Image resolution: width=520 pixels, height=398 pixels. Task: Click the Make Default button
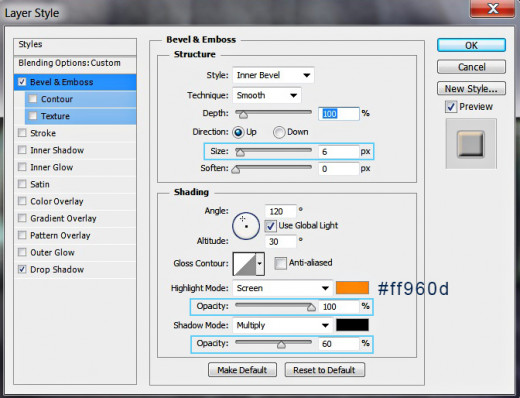click(242, 370)
